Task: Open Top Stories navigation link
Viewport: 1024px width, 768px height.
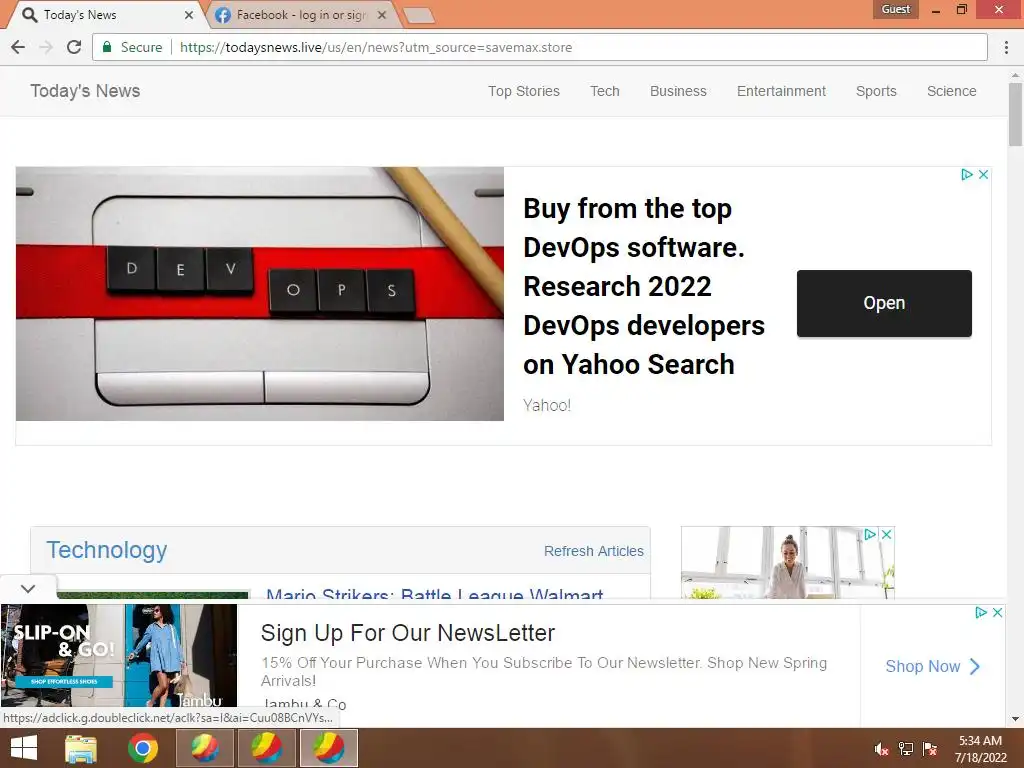Action: [524, 91]
